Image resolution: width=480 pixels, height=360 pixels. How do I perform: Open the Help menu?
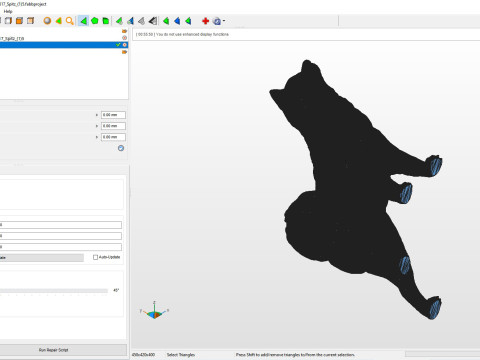(x=8, y=11)
